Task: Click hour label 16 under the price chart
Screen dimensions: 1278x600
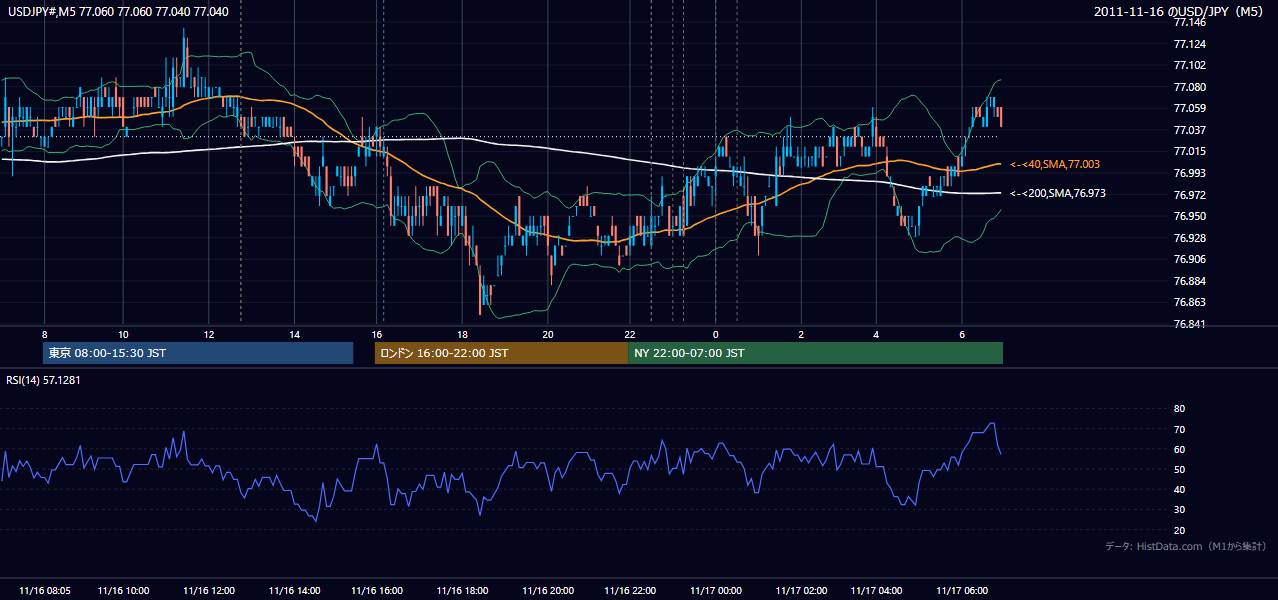Action: (x=377, y=334)
